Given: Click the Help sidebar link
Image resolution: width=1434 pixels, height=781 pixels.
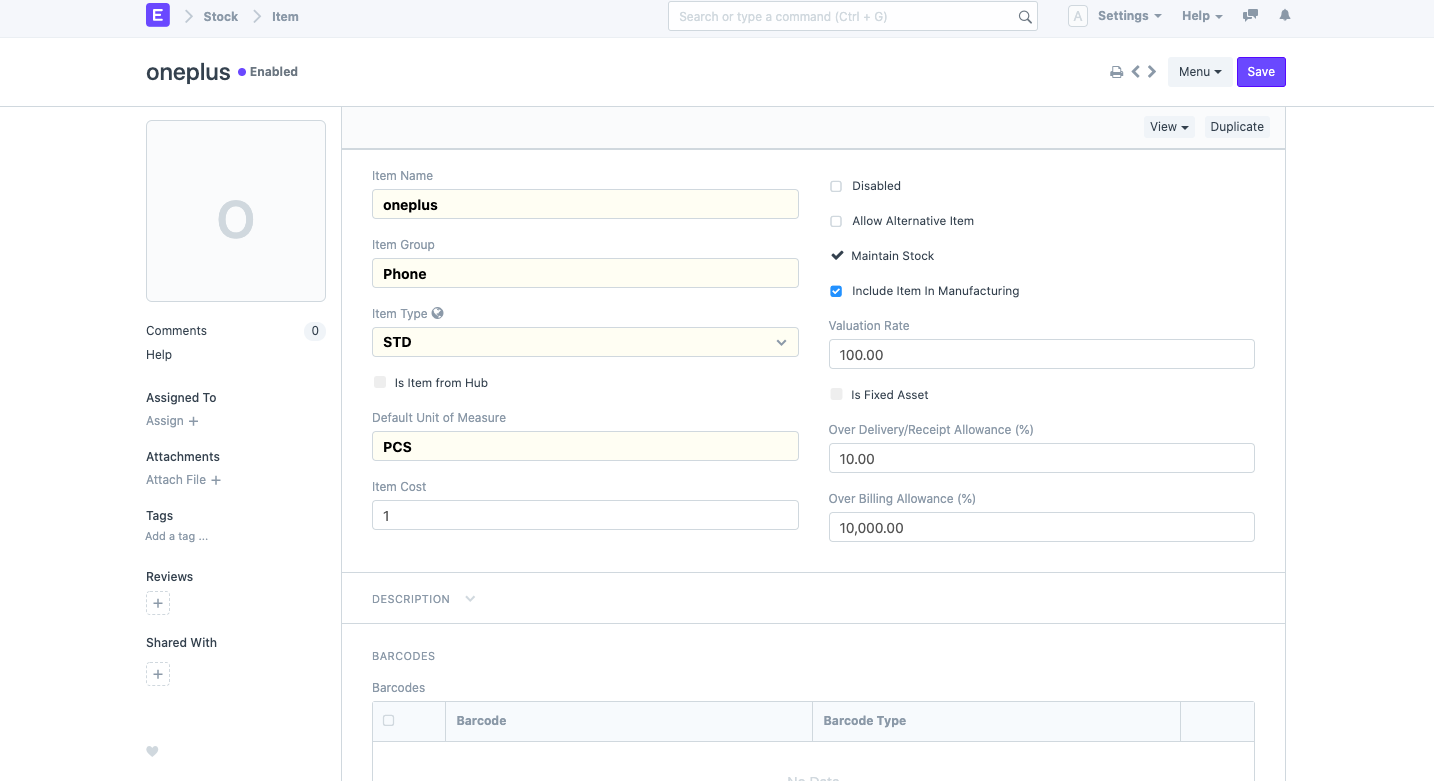Looking at the screenshot, I should [159, 355].
